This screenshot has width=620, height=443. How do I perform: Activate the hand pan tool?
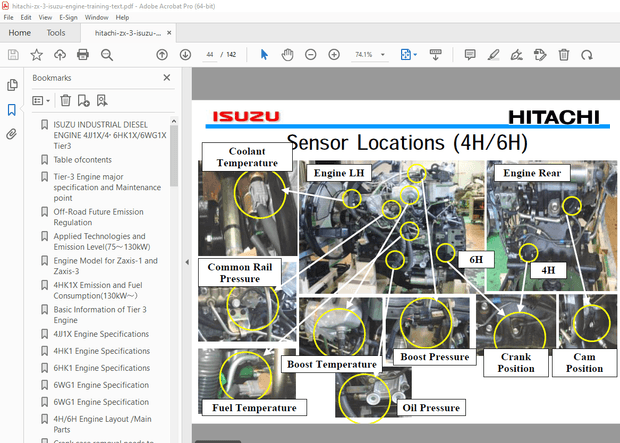tap(287, 55)
